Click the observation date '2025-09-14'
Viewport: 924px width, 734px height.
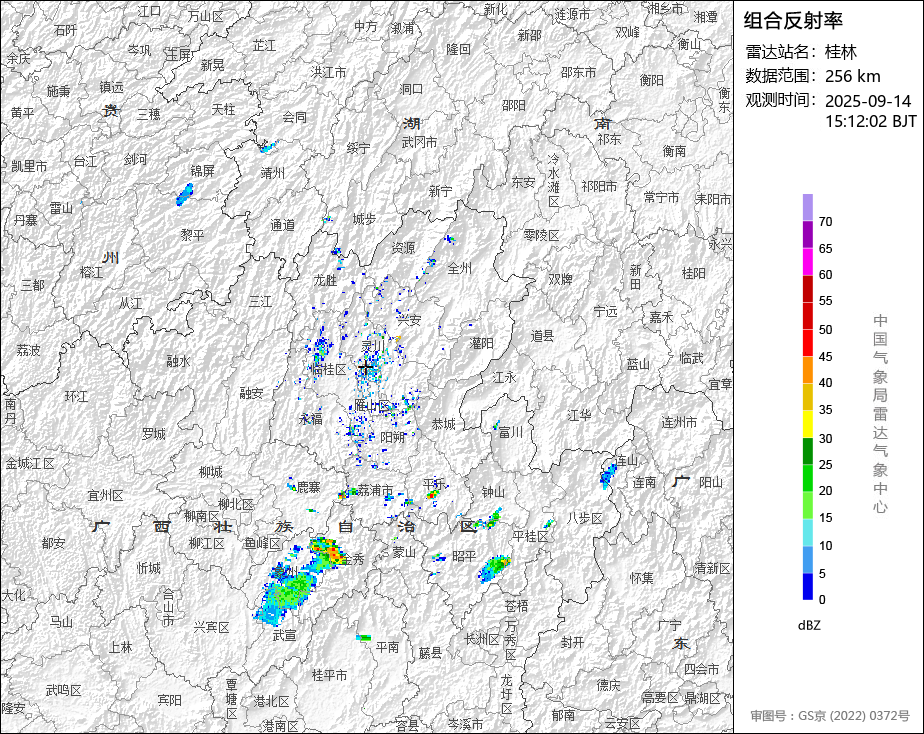pos(867,101)
